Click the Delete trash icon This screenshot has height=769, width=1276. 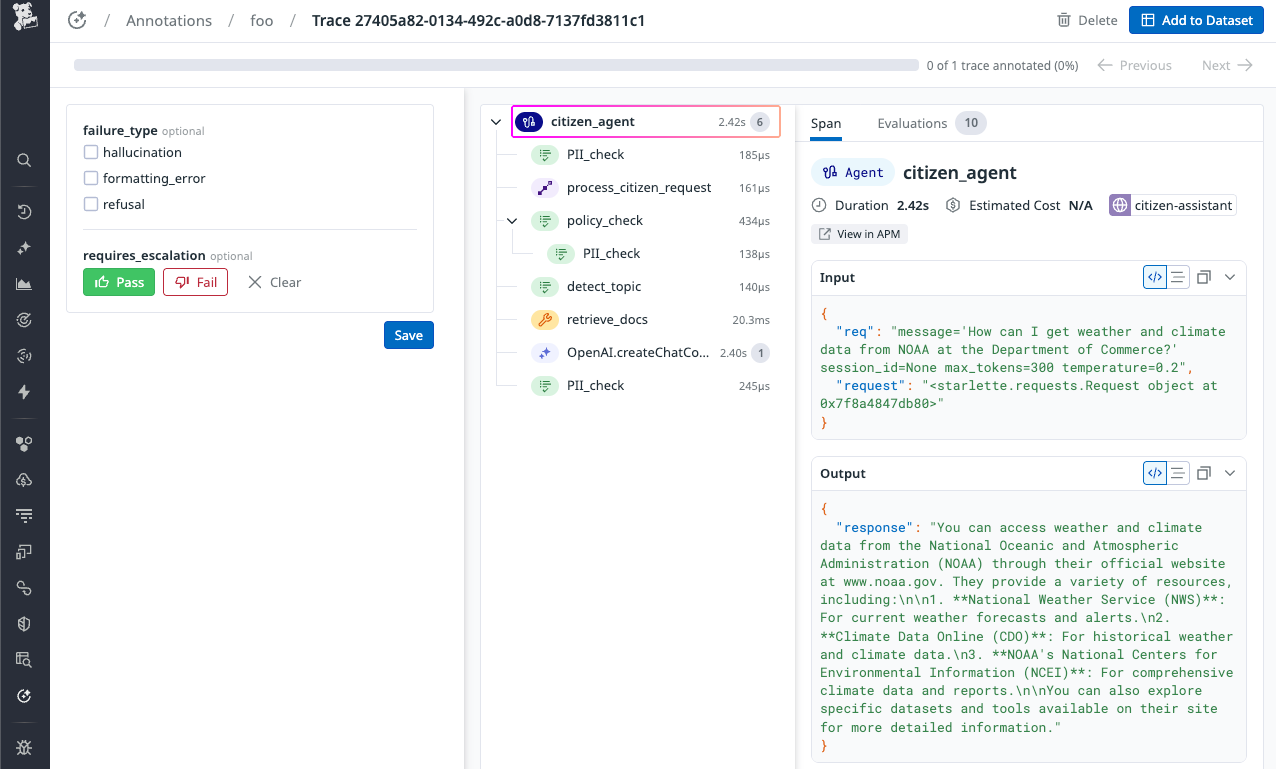click(1065, 20)
